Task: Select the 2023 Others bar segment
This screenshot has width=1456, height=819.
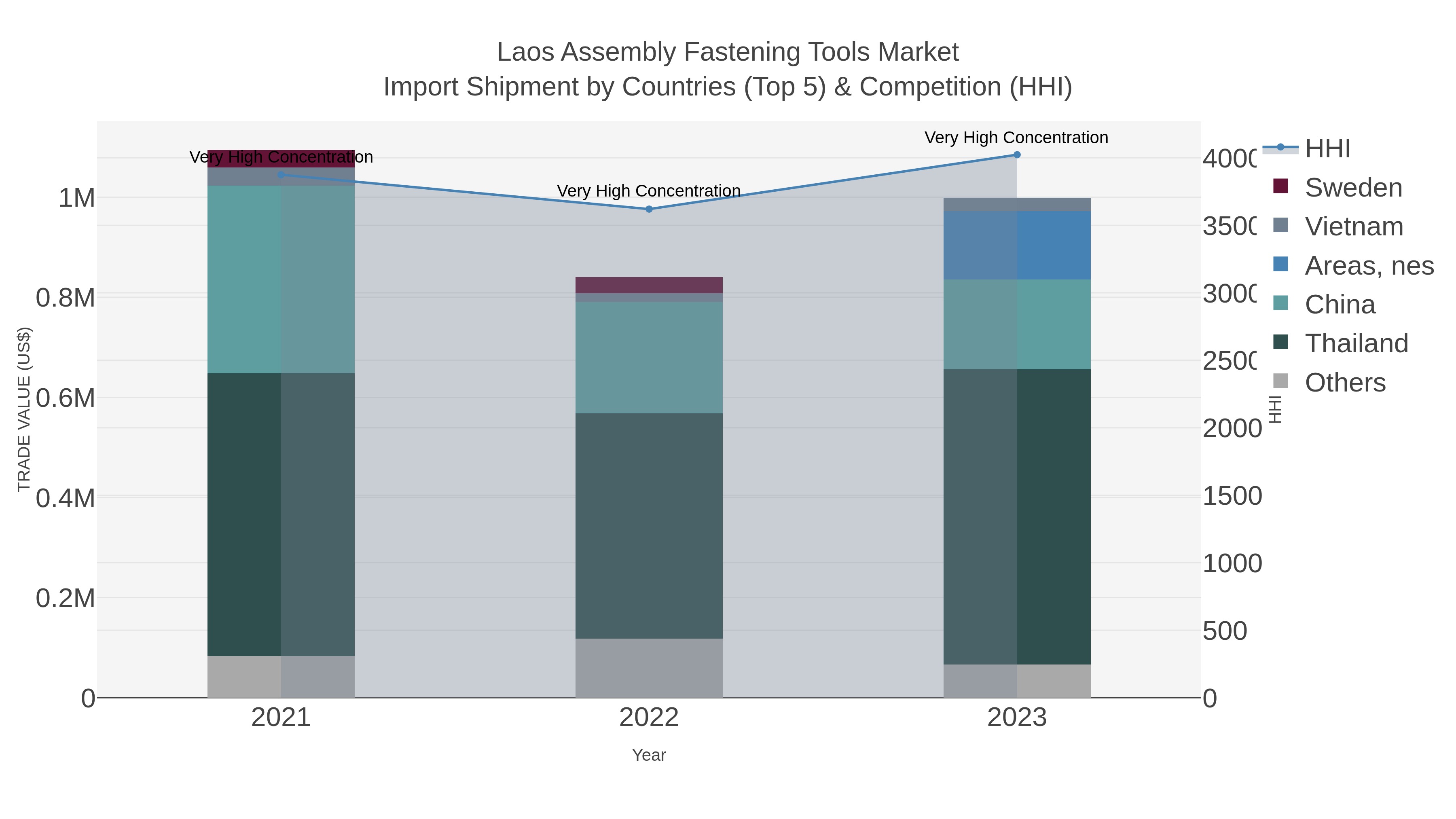Action: pyautogui.click(x=1017, y=681)
